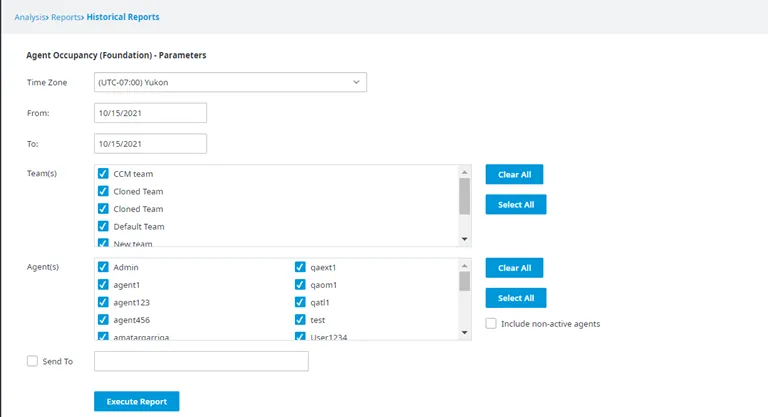Enable Include non-active agents

tap(491, 323)
